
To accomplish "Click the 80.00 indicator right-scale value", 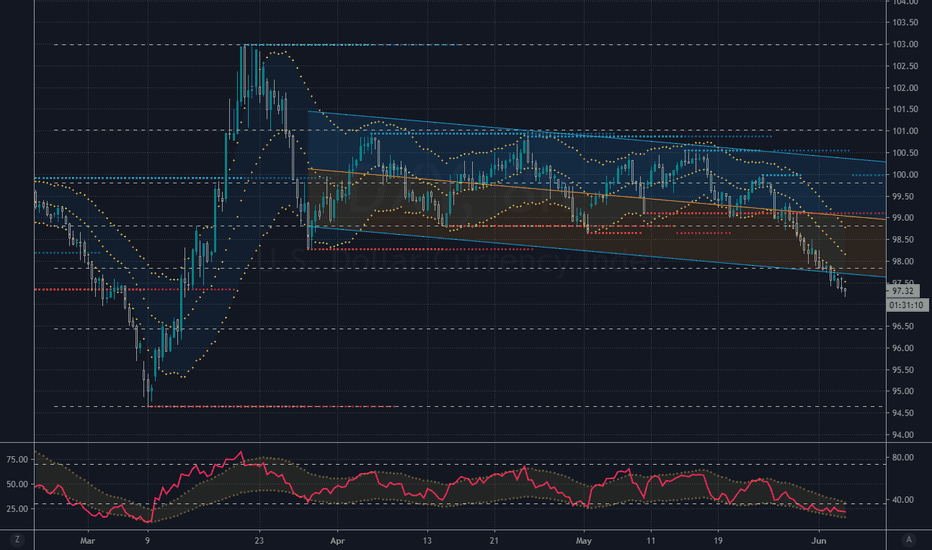I will 903,458.
